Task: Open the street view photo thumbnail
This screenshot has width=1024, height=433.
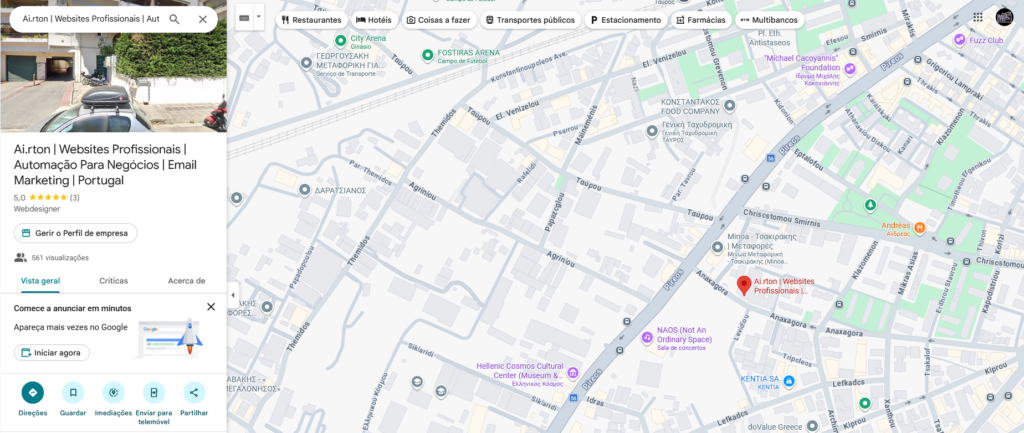Action: (x=114, y=65)
